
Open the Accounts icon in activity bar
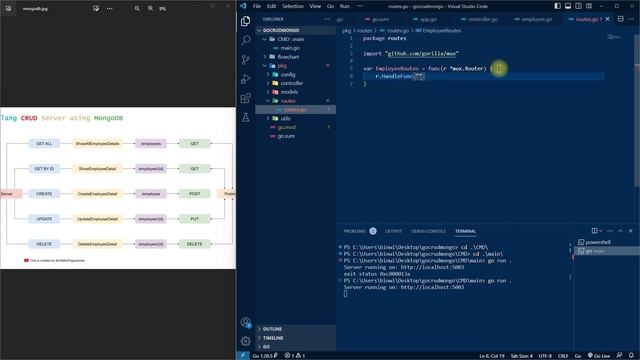point(245,322)
